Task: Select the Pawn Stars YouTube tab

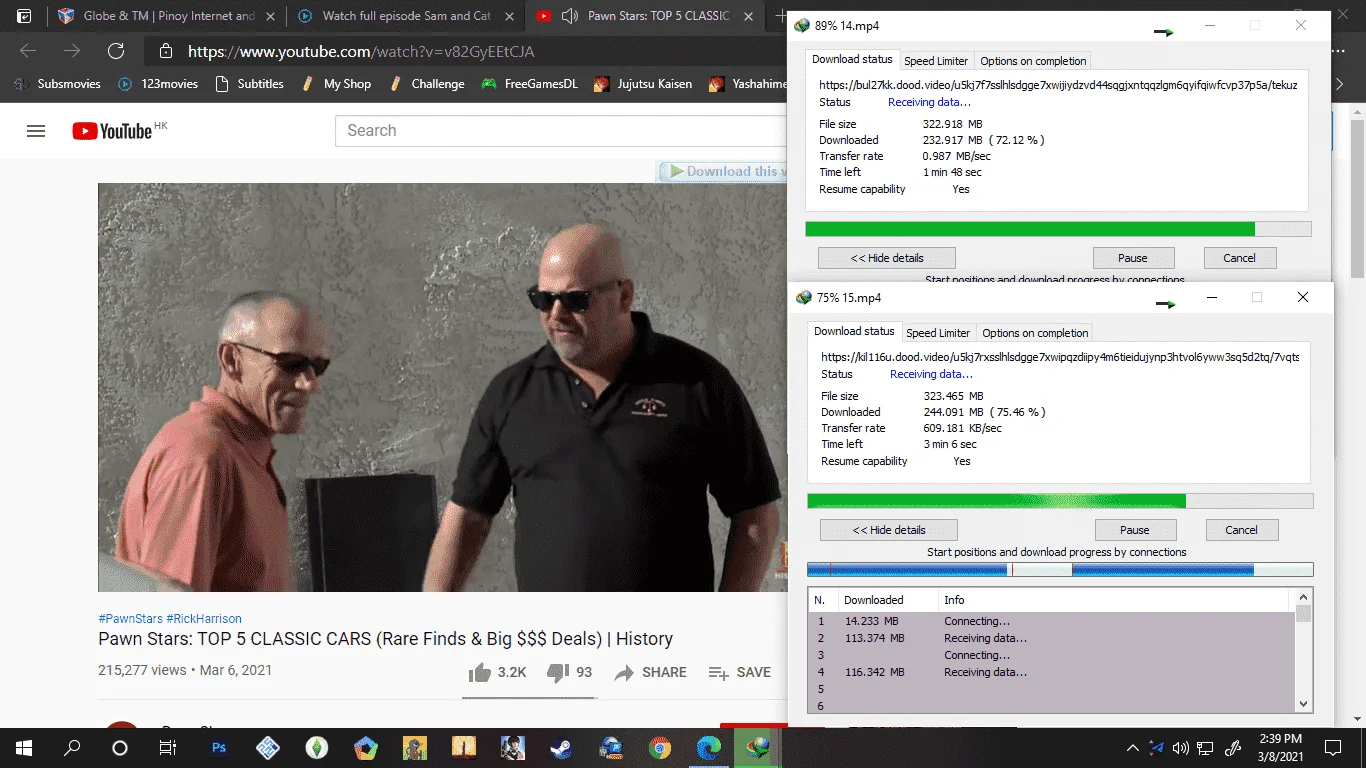Action: (x=645, y=16)
